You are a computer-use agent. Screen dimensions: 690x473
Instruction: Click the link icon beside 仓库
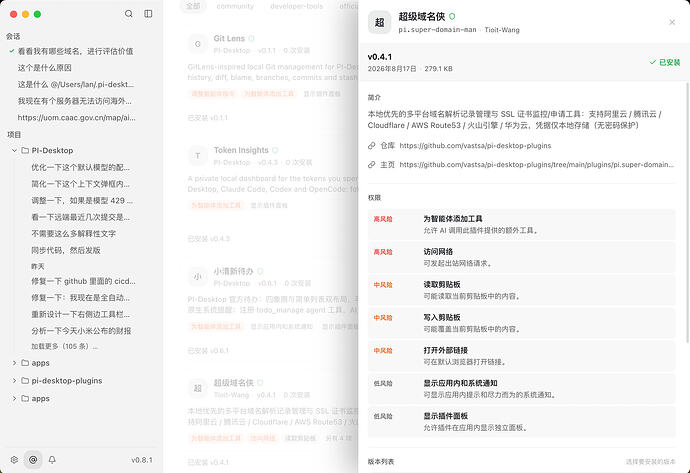372,146
